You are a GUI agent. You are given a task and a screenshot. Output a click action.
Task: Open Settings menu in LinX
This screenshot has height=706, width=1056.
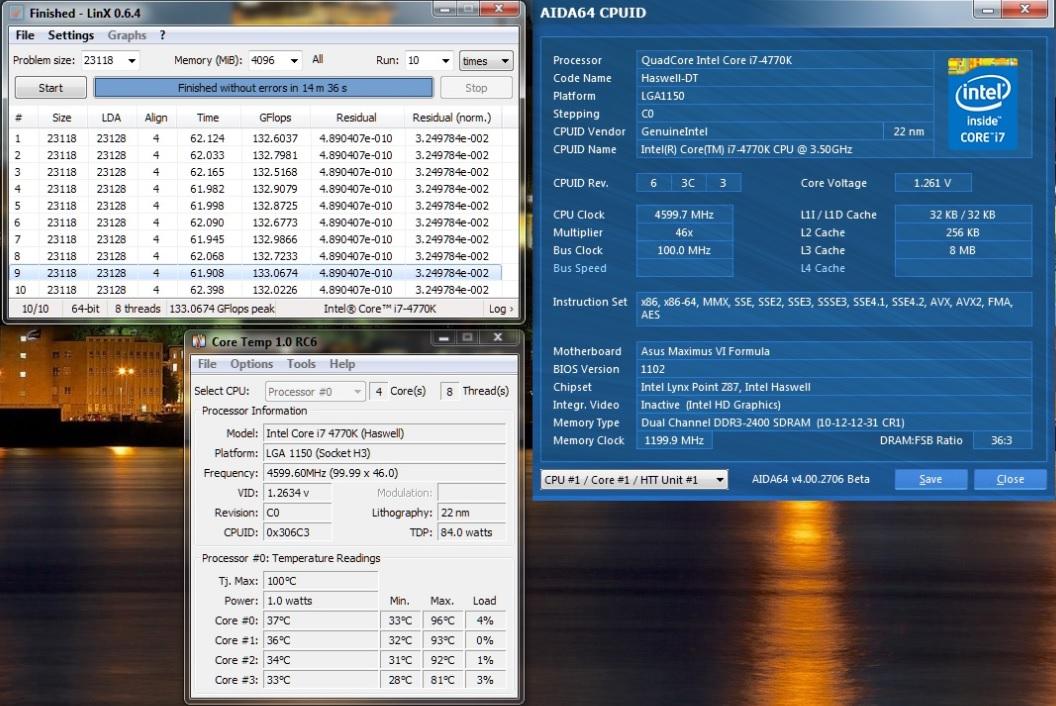pos(71,35)
